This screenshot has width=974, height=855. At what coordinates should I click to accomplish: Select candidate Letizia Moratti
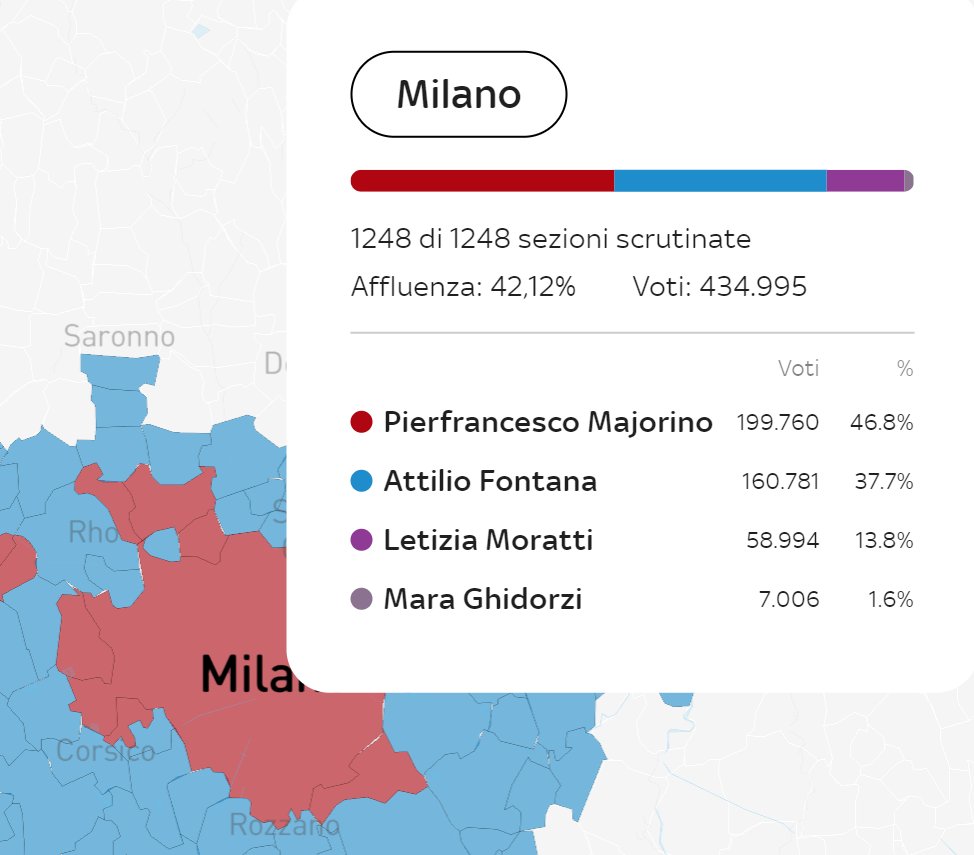click(488, 541)
